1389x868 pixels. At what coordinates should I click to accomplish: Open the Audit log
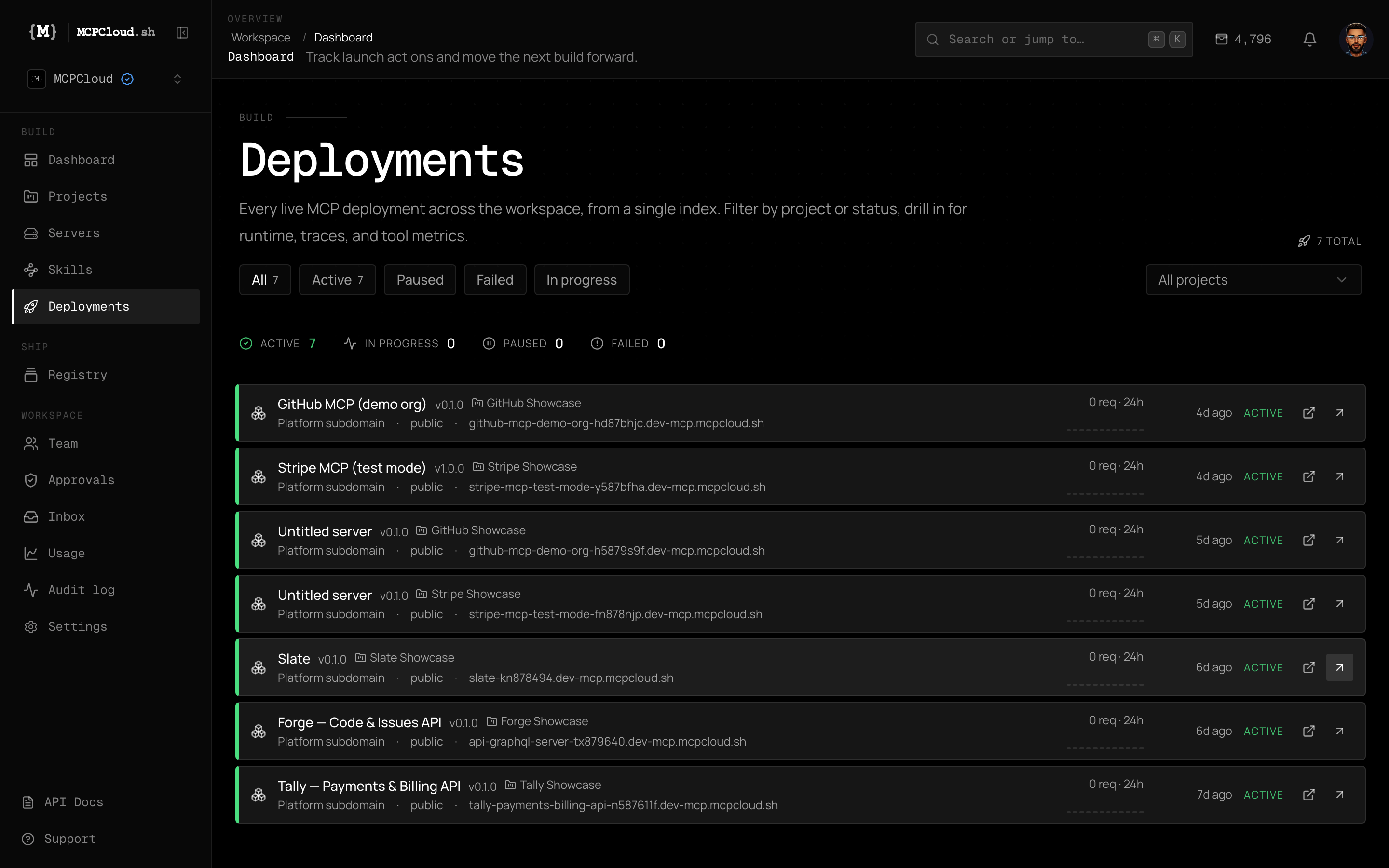click(106, 590)
